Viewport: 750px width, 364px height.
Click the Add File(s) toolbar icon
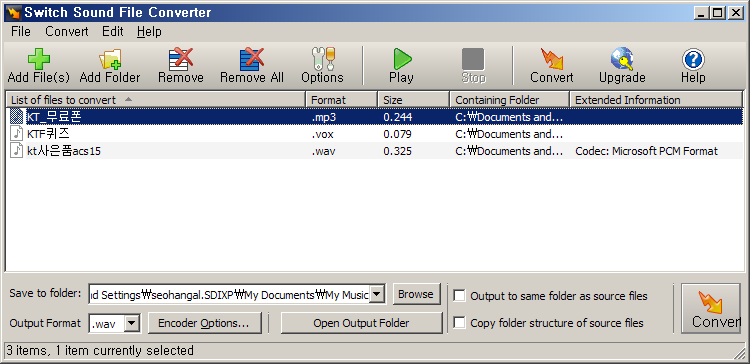39,59
